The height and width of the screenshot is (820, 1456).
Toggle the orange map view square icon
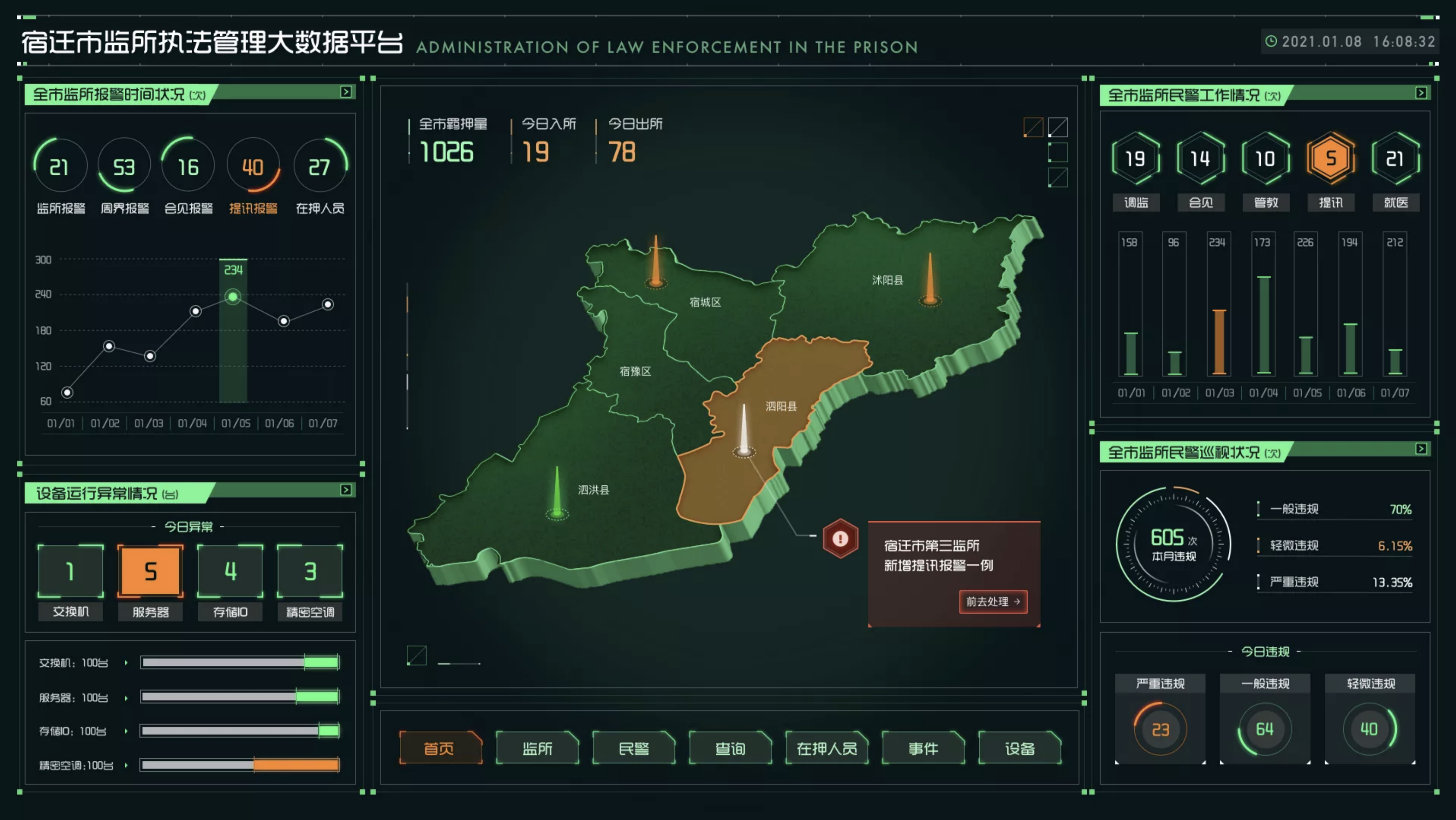tap(1033, 127)
